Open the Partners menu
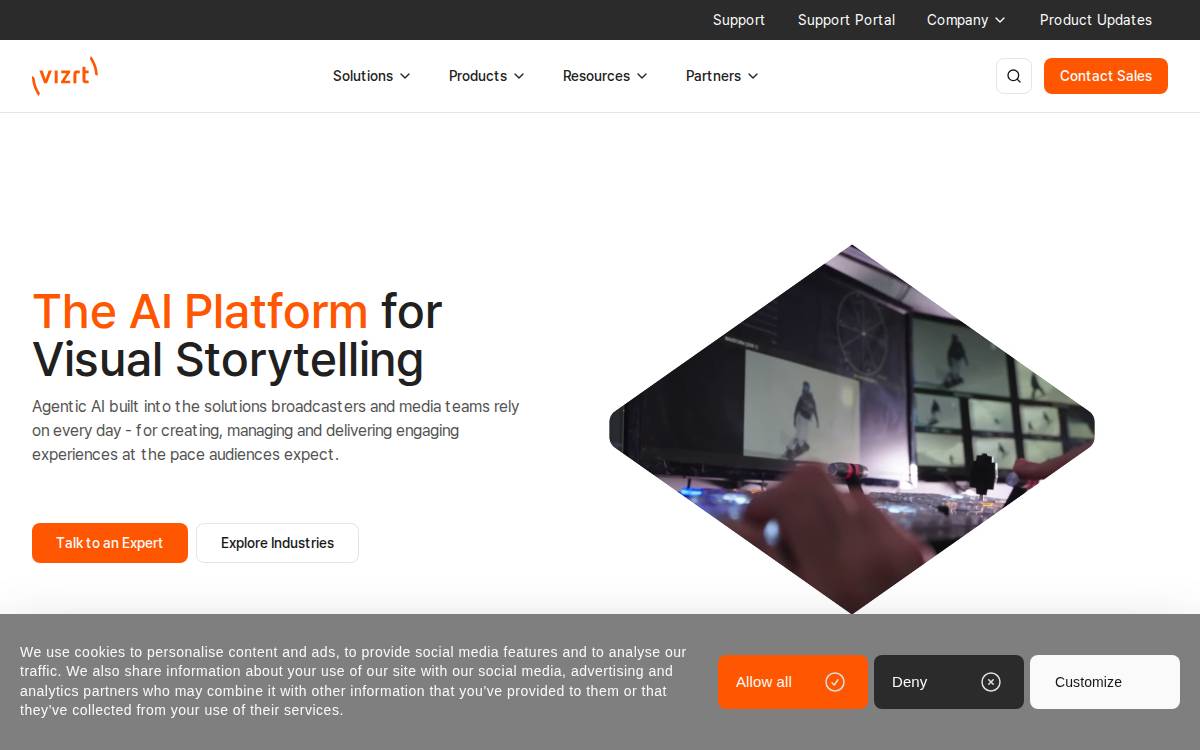Screen dimensions: 1200x750 [x=722, y=76]
